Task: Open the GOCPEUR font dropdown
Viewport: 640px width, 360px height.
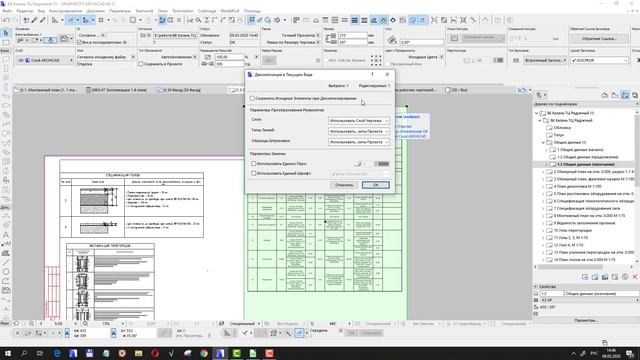Action: click(599, 60)
